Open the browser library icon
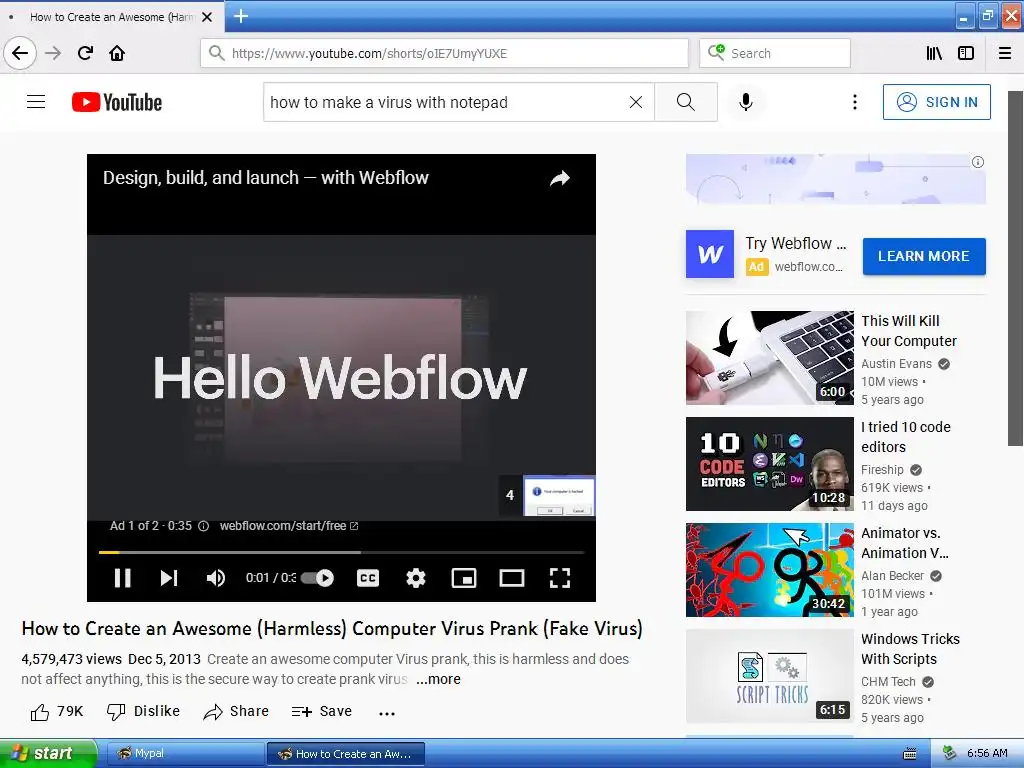The height and width of the screenshot is (768, 1024). tap(934, 53)
